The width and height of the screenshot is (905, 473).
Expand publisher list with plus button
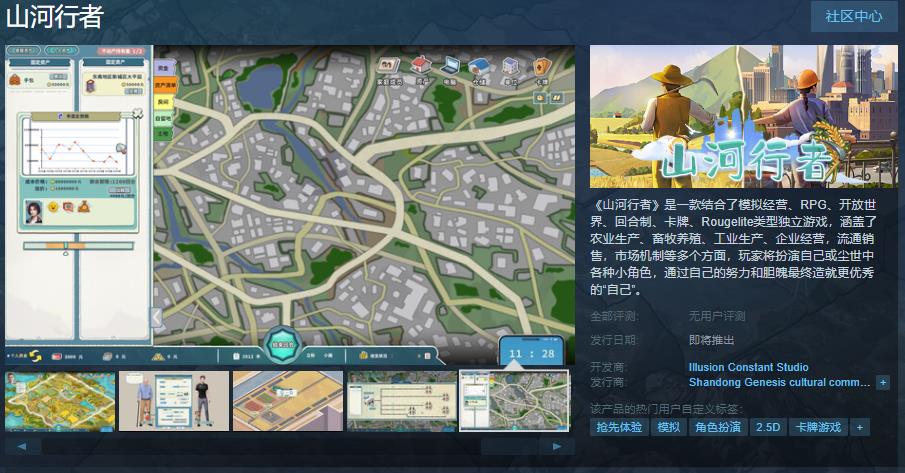click(883, 382)
